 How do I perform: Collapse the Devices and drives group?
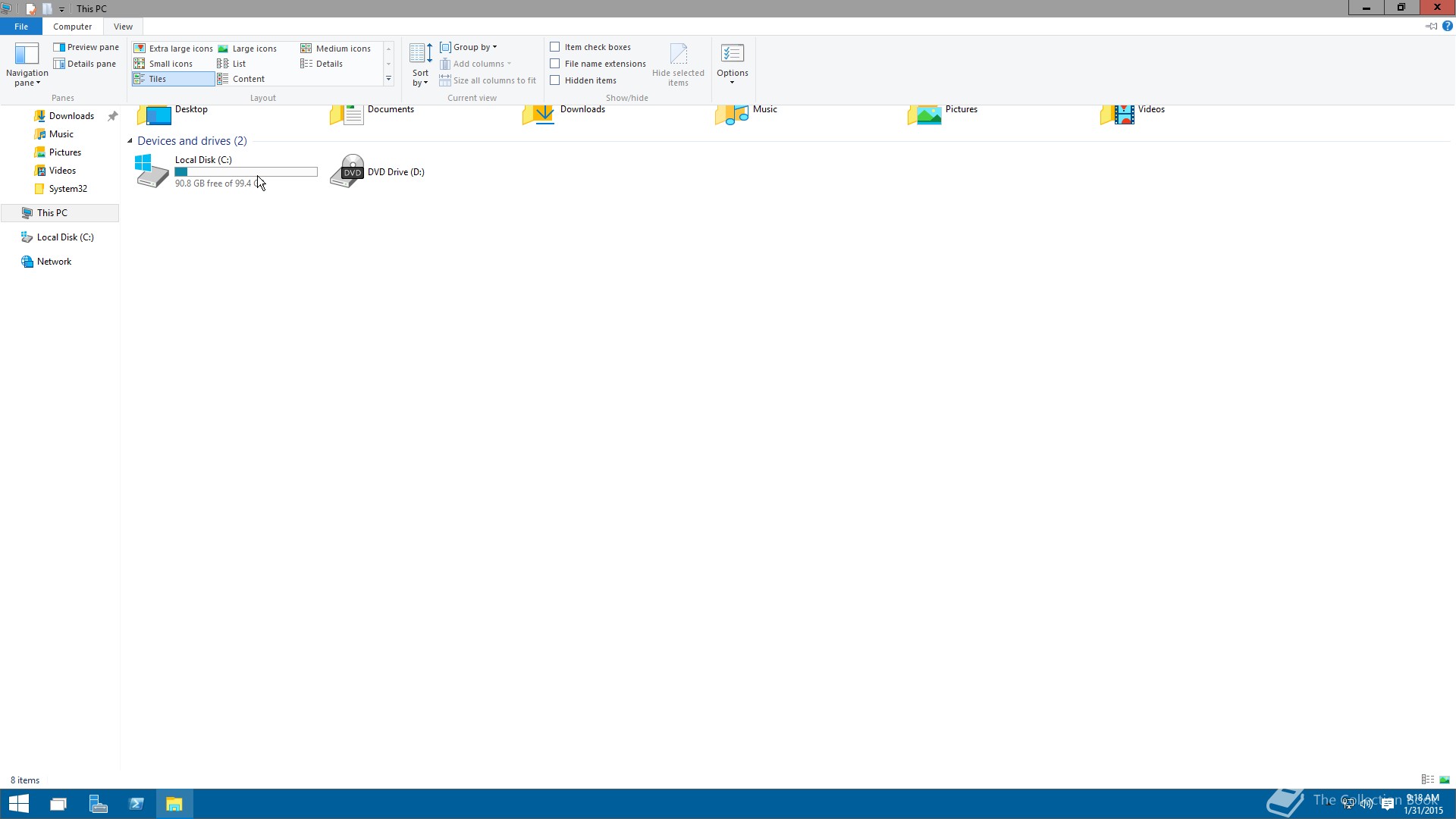click(130, 141)
